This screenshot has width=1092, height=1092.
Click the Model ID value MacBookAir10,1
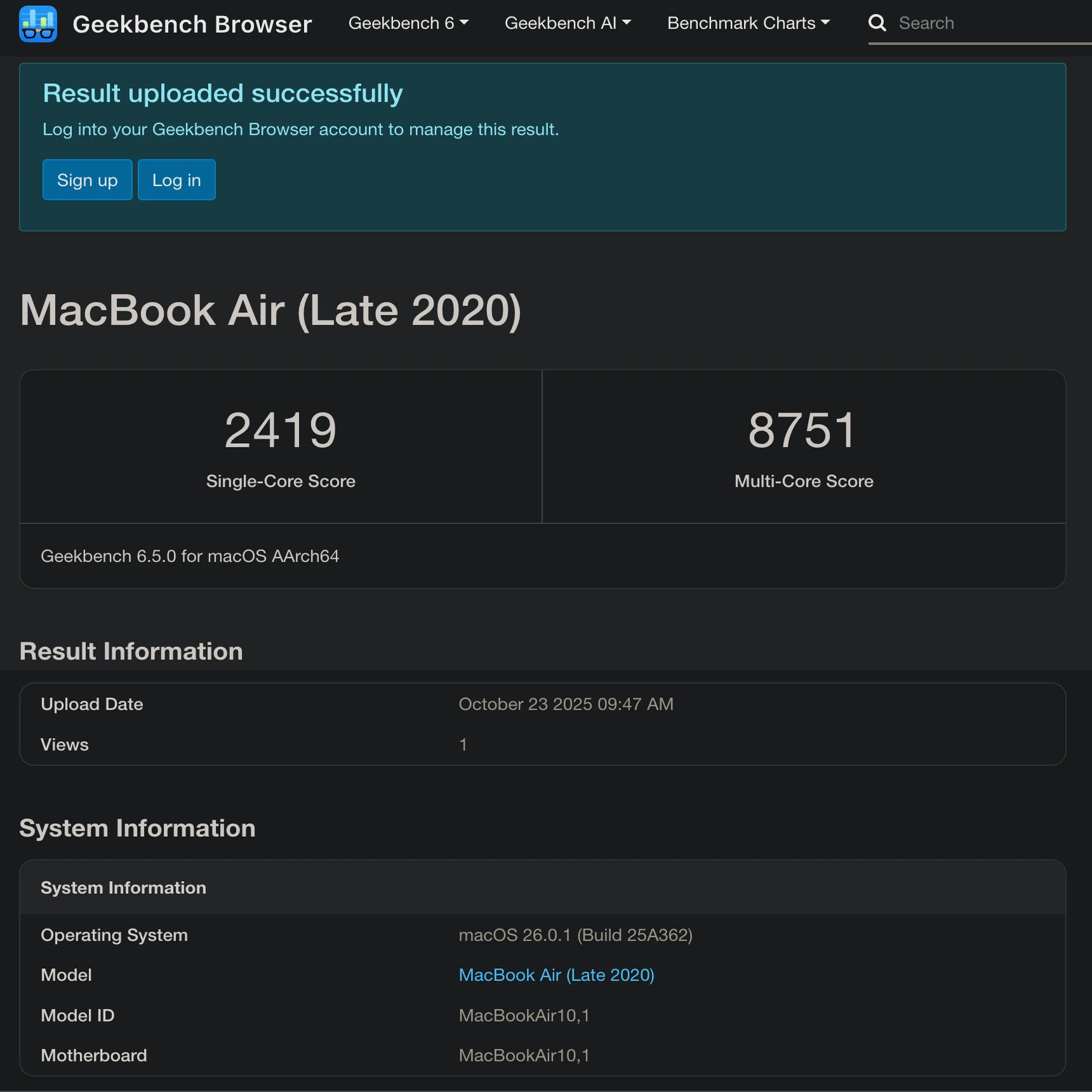tap(524, 1015)
